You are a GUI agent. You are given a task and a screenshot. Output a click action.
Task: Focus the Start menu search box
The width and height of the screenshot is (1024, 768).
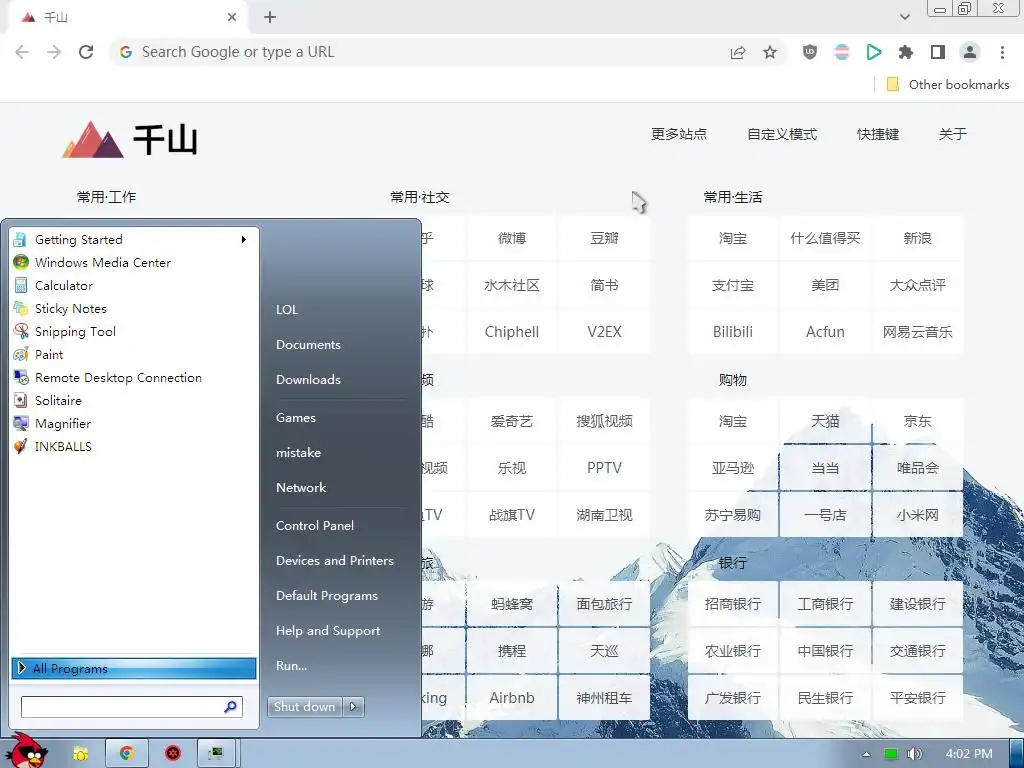tap(132, 707)
